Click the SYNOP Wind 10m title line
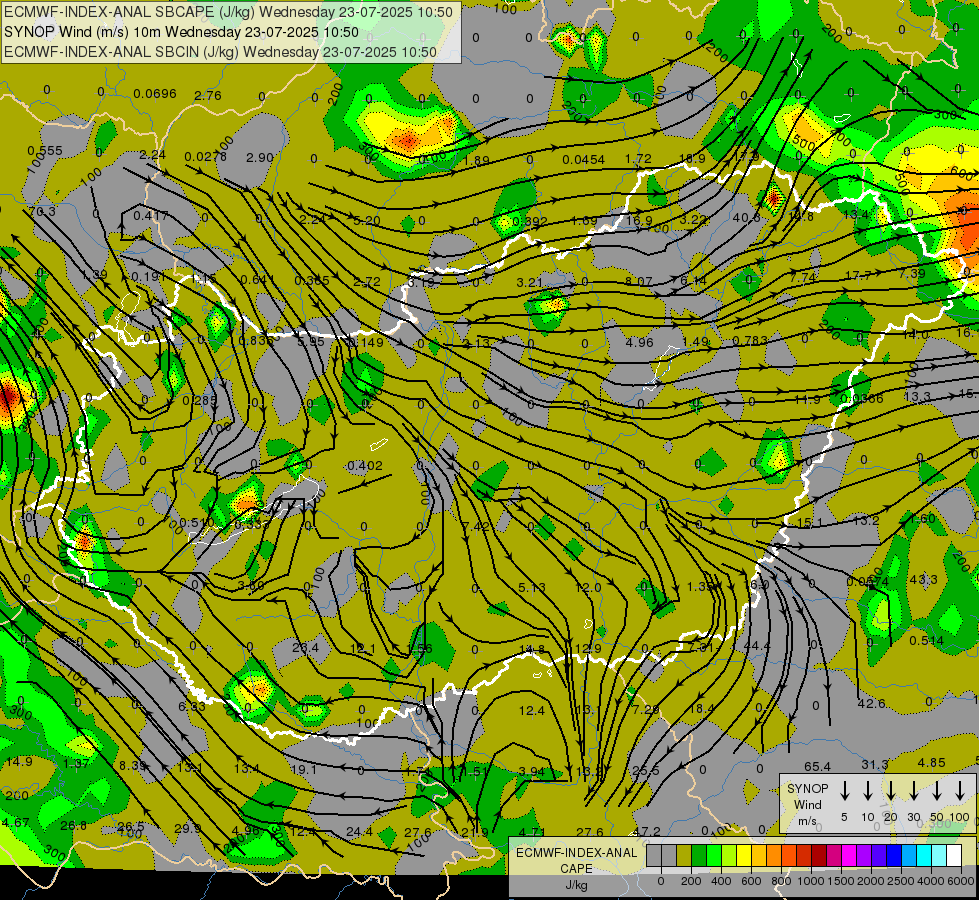The width and height of the screenshot is (979, 900). point(181,32)
